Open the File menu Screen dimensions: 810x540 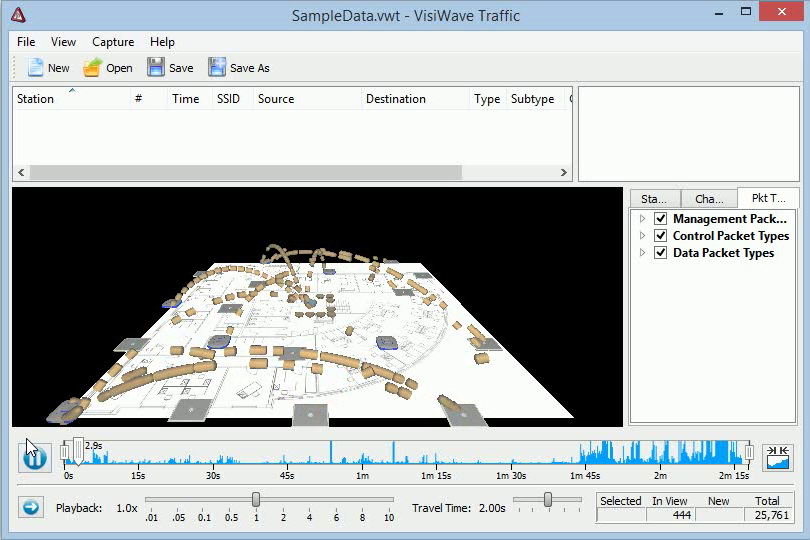click(x=26, y=42)
